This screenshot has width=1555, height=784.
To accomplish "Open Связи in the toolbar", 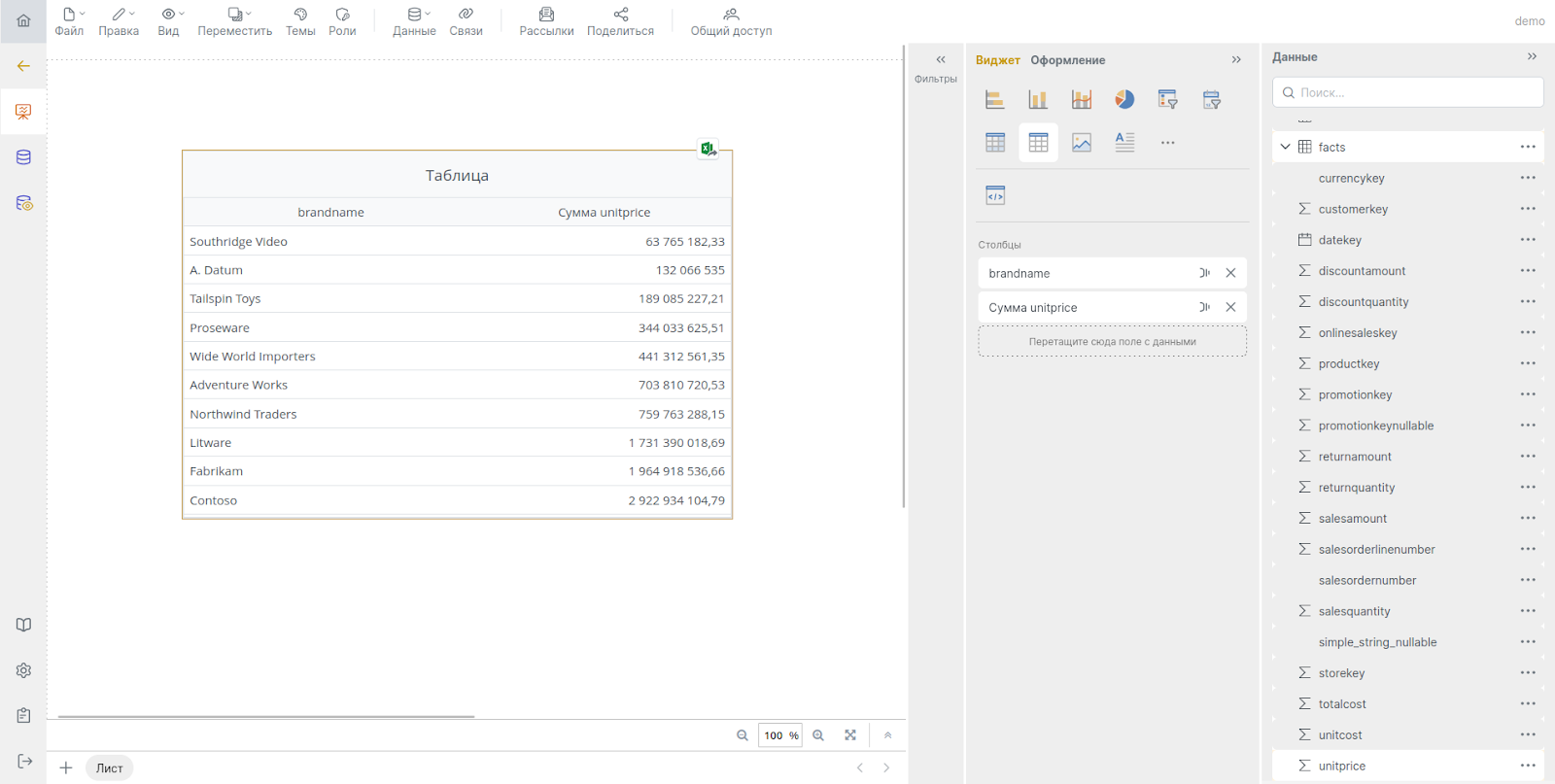I will click(x=466, y=21).
